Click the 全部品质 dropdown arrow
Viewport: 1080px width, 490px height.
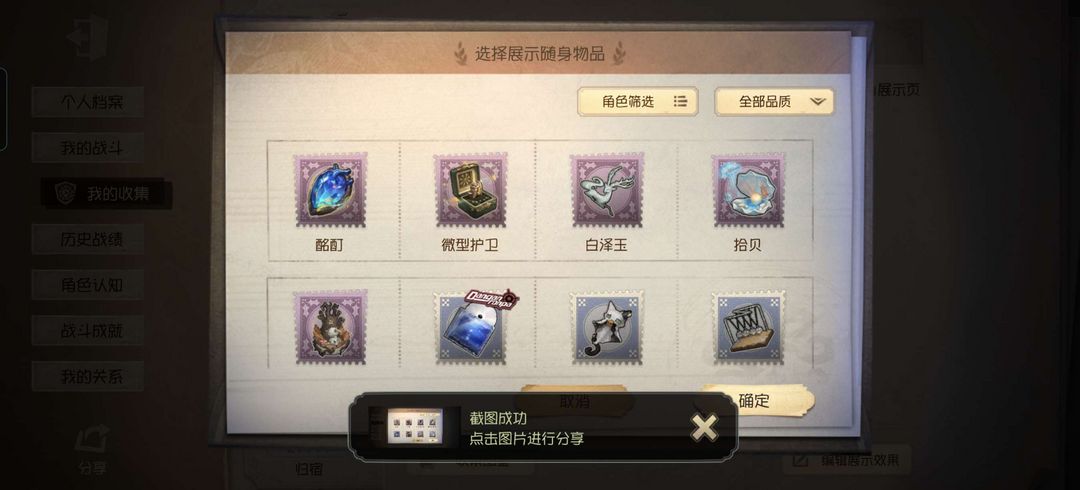[x=818, y=101]
